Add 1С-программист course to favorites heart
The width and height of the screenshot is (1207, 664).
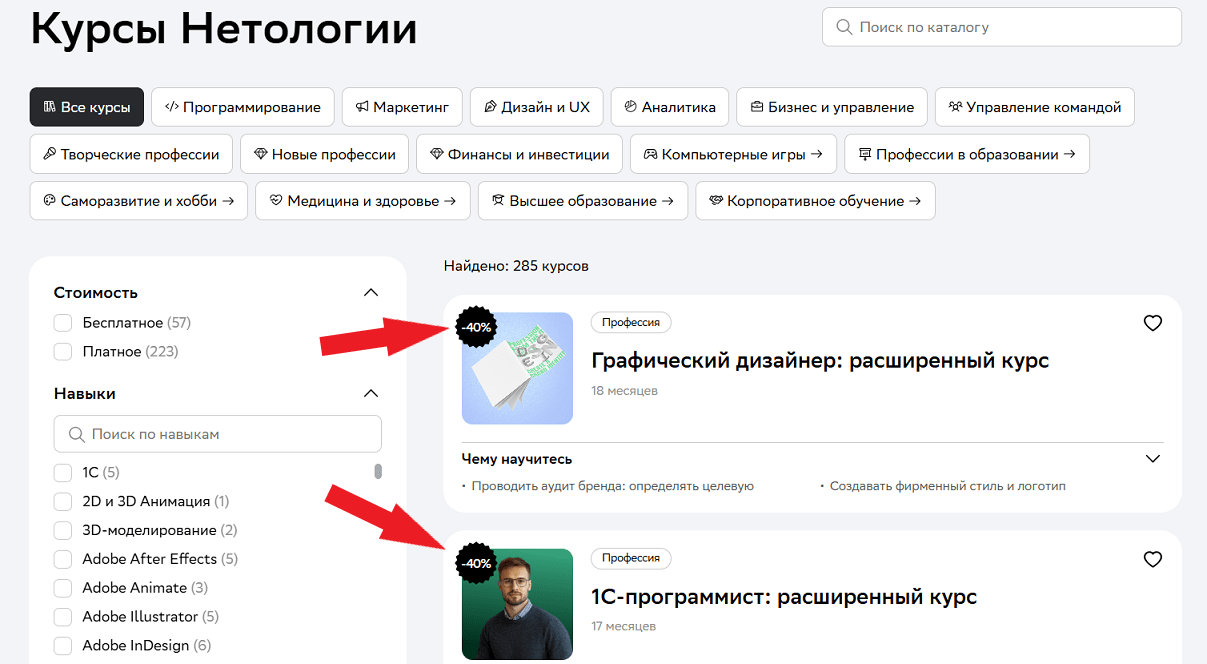[1153, 559]
